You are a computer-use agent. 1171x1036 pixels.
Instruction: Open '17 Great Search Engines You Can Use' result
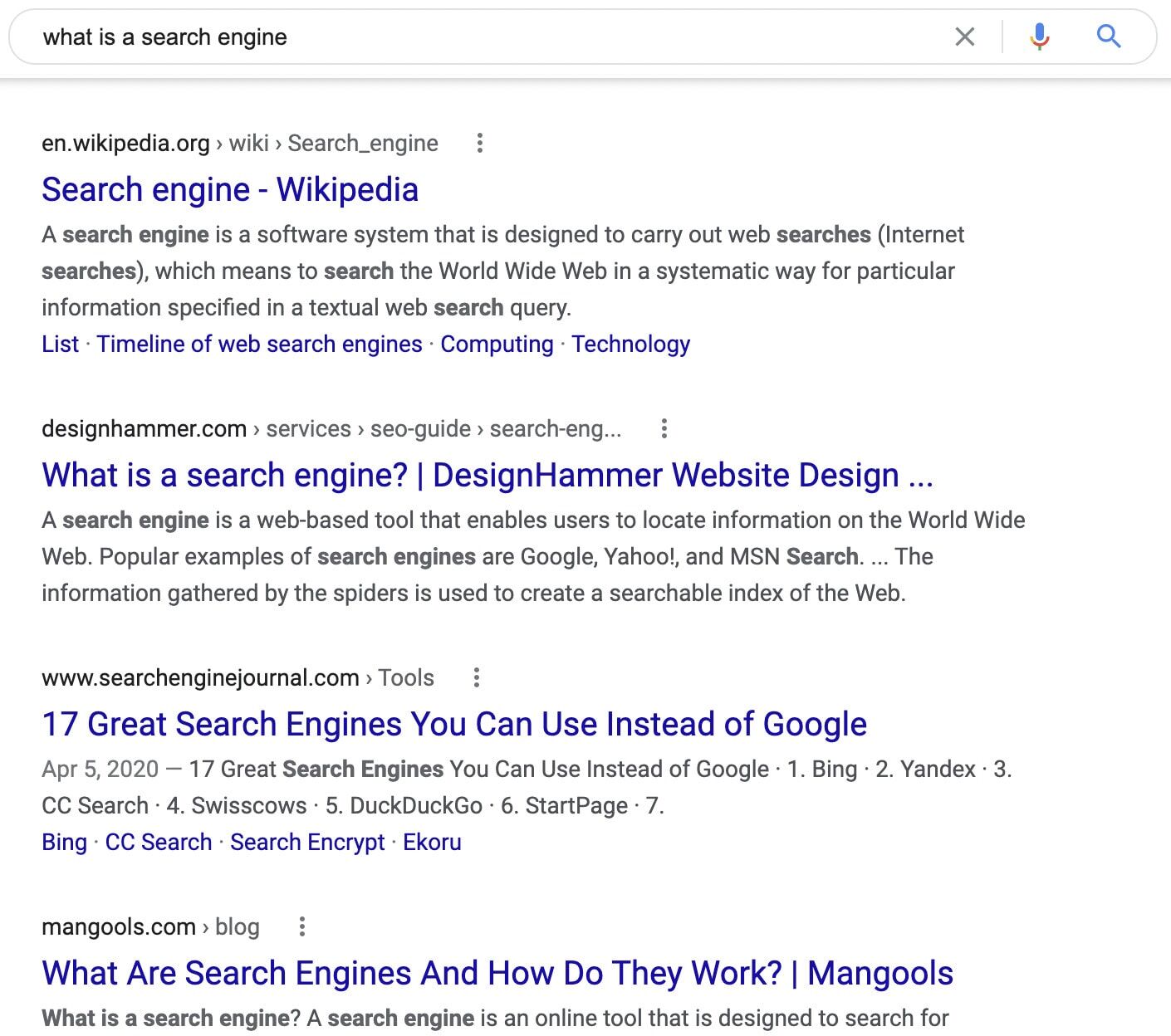click(x=454, y=724)
